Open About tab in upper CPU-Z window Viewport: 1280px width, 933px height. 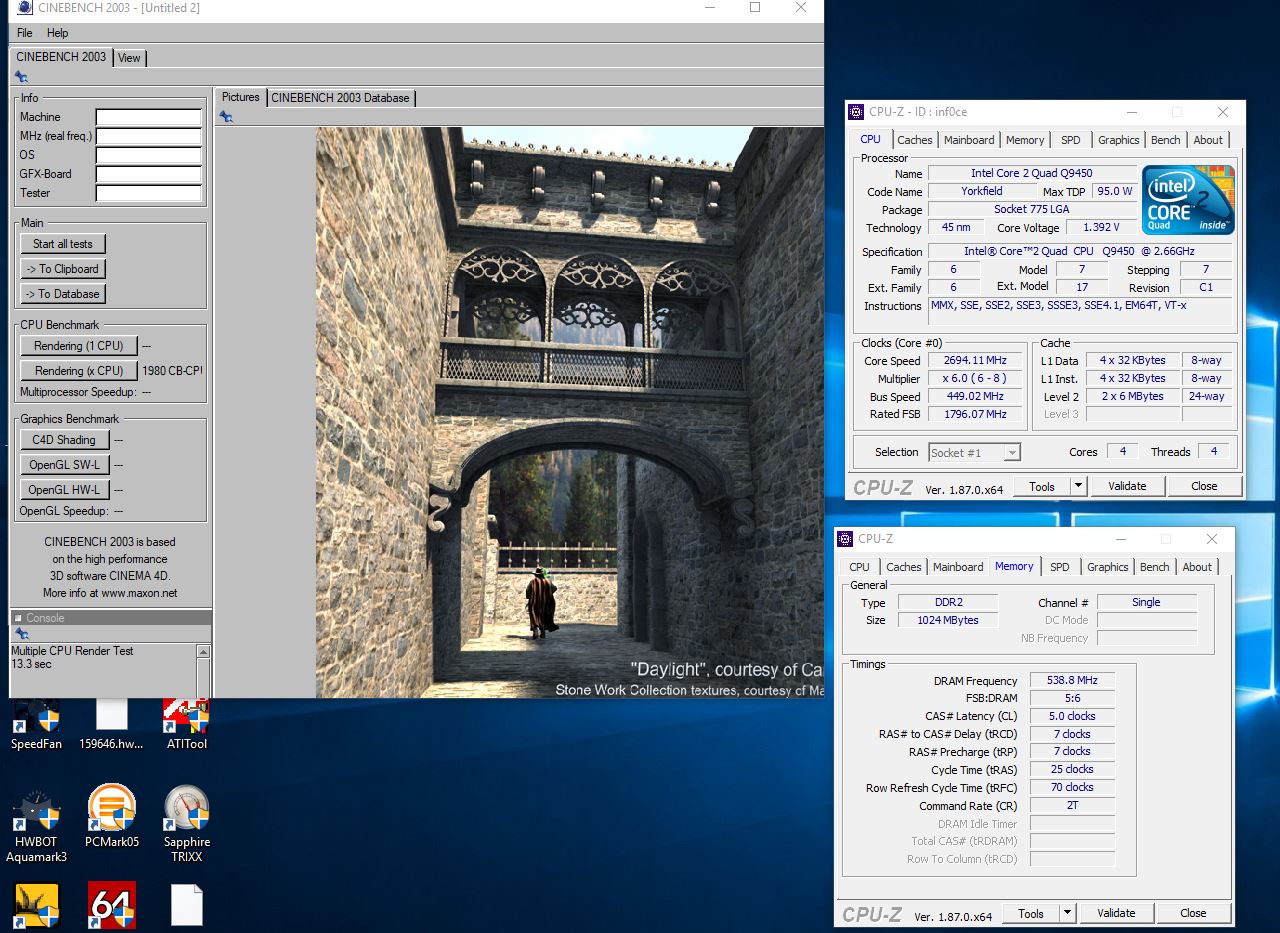[x=1208, y=140]
